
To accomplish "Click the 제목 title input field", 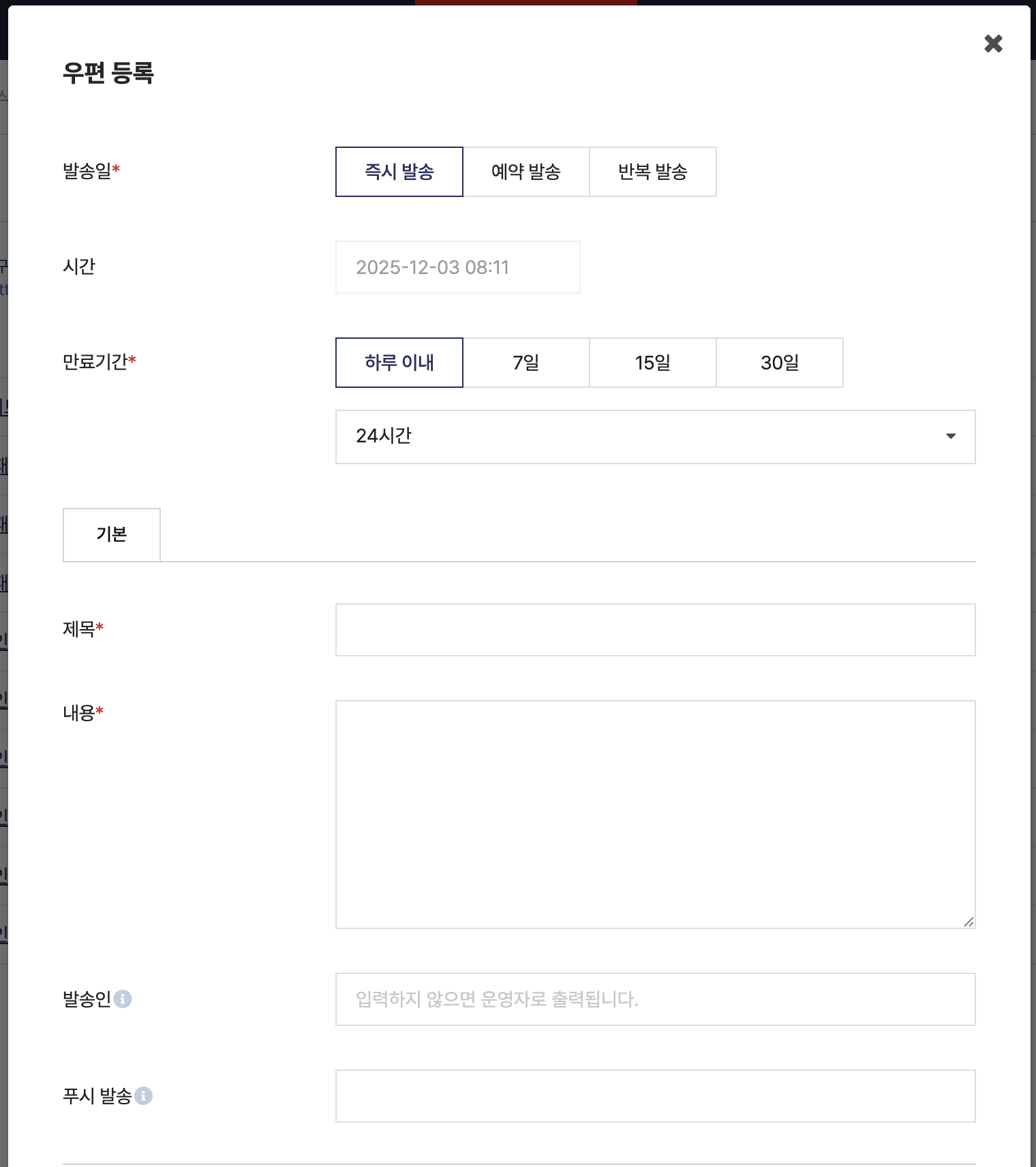I will point(655,630).
